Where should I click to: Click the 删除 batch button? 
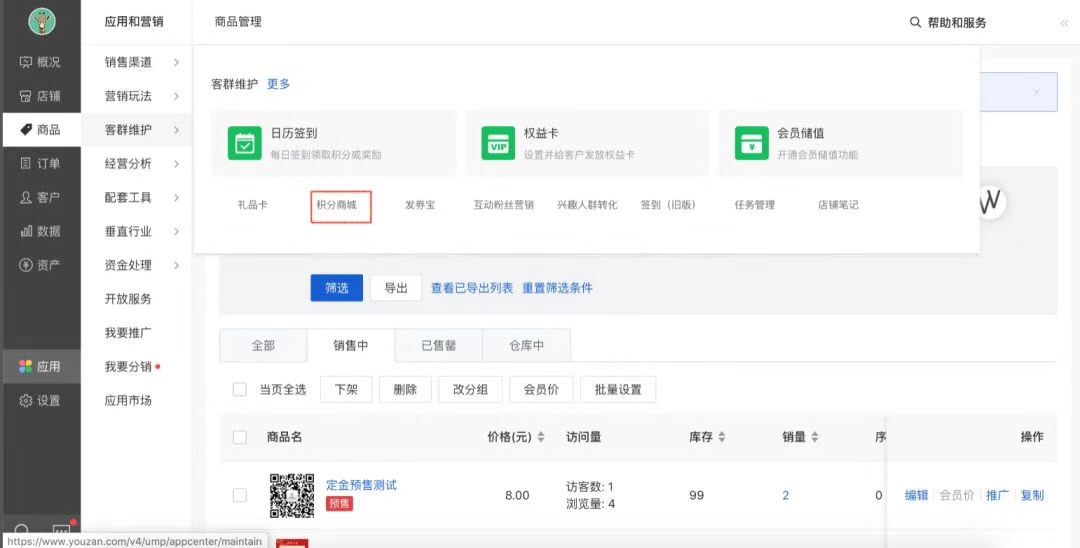point(405,390)
